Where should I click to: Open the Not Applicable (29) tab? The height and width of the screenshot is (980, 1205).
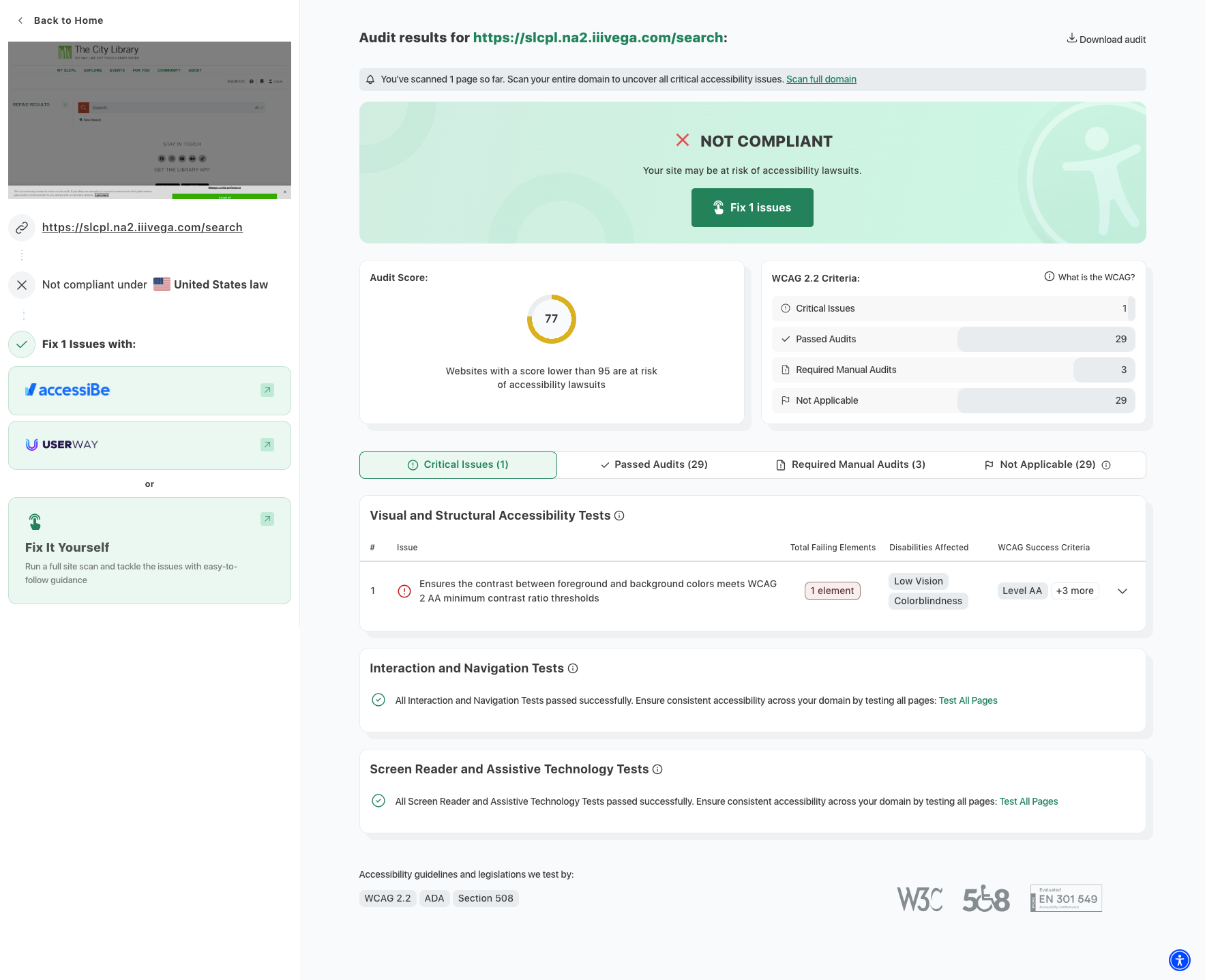click(x=1047, y=465)
